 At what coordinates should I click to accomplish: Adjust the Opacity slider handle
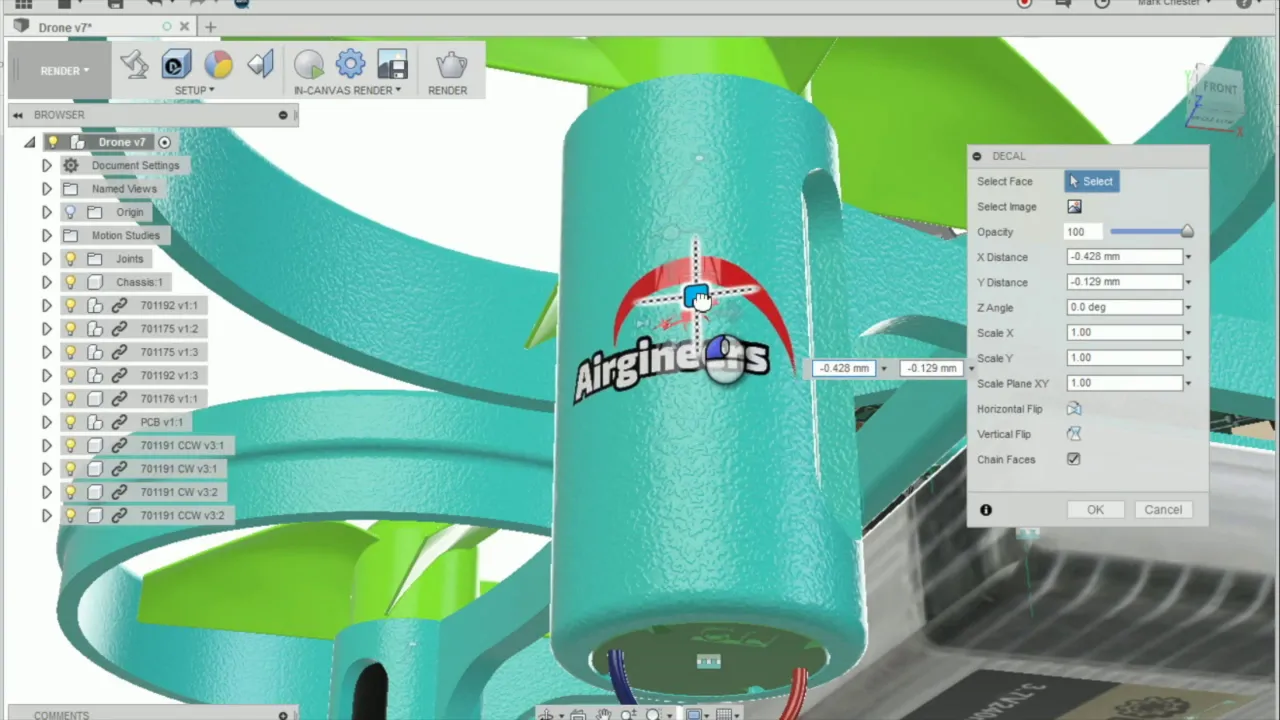[1187, 232]
